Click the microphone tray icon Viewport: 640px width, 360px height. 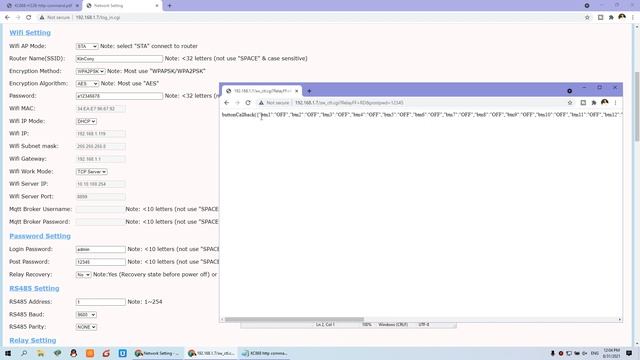click(553, 353)
